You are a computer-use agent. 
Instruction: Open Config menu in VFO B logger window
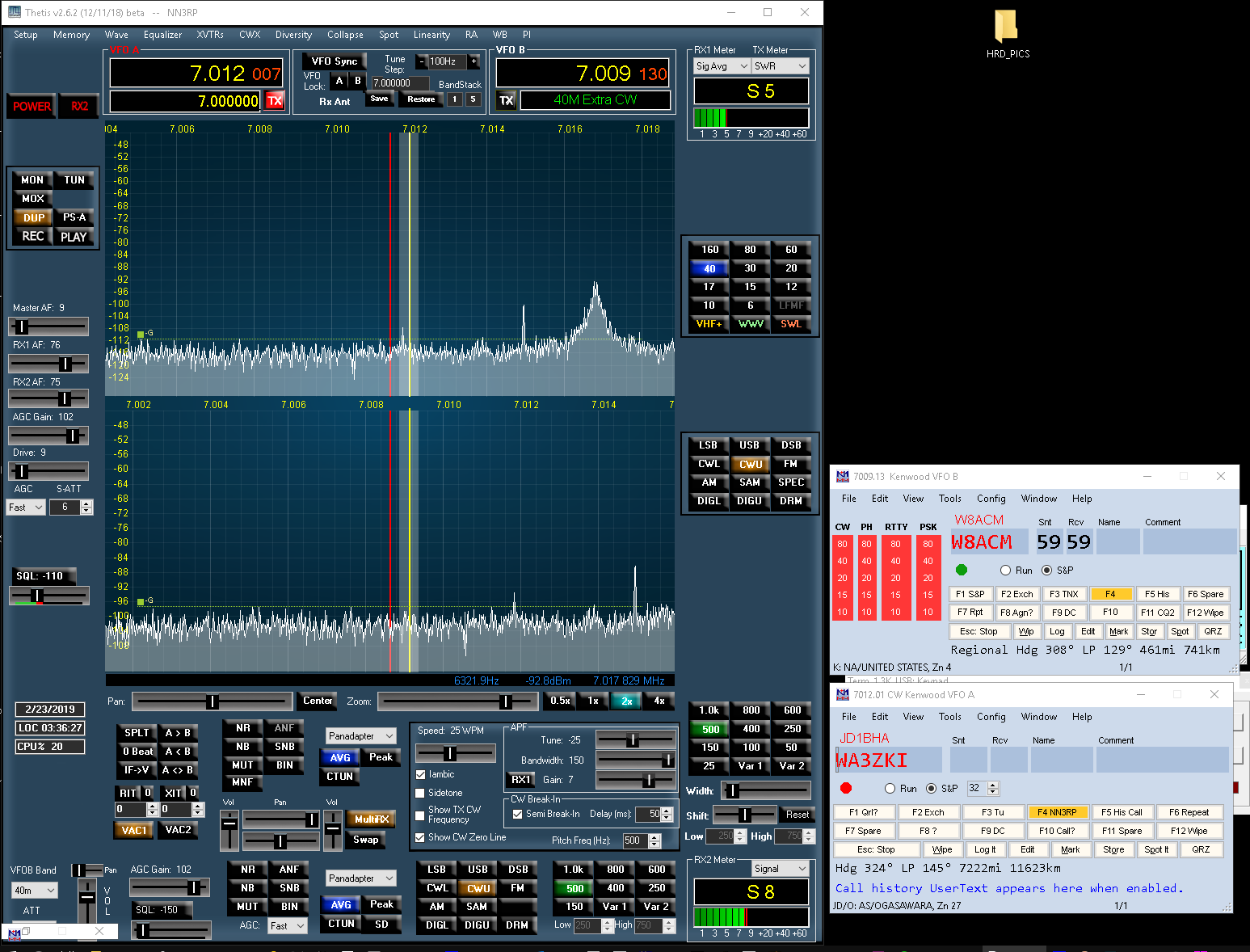[x=991, y=499]
